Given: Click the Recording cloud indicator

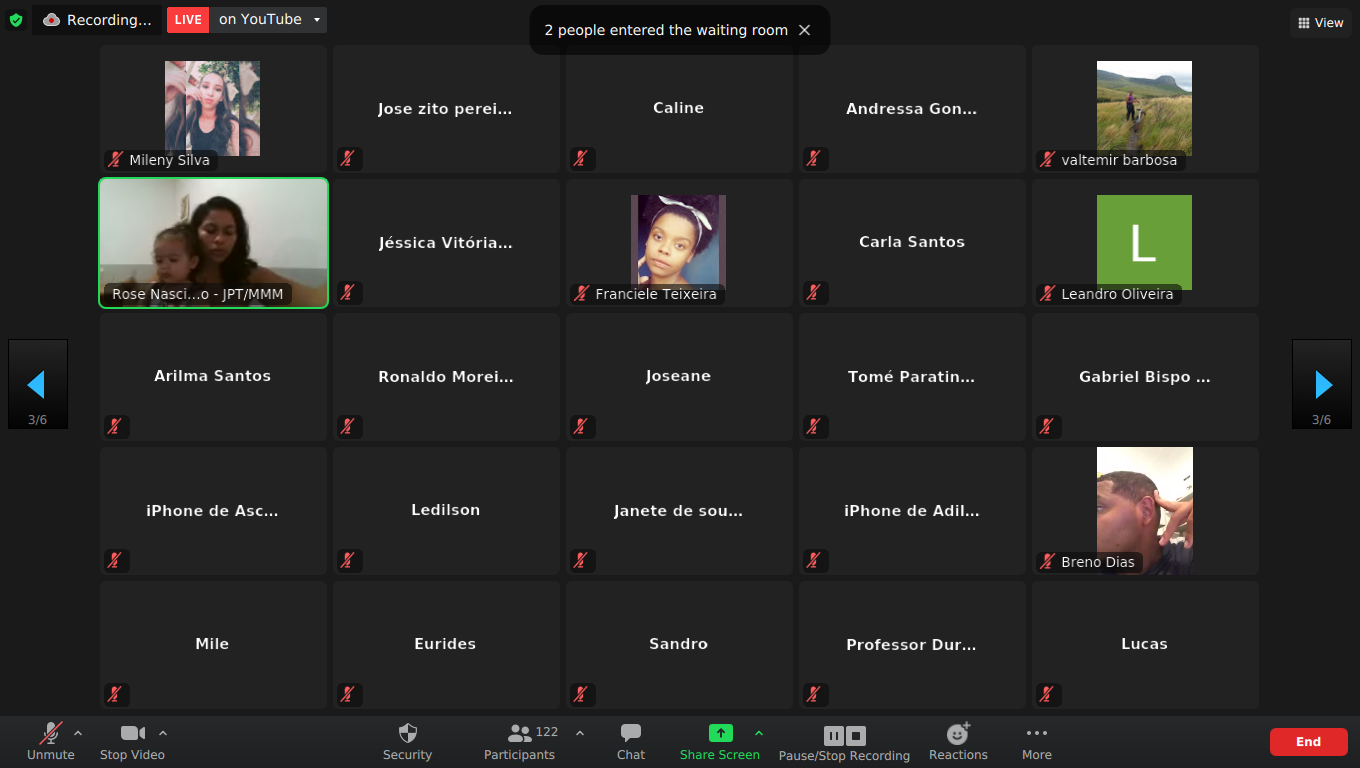Looking at the screenshot, I should 97,20.
